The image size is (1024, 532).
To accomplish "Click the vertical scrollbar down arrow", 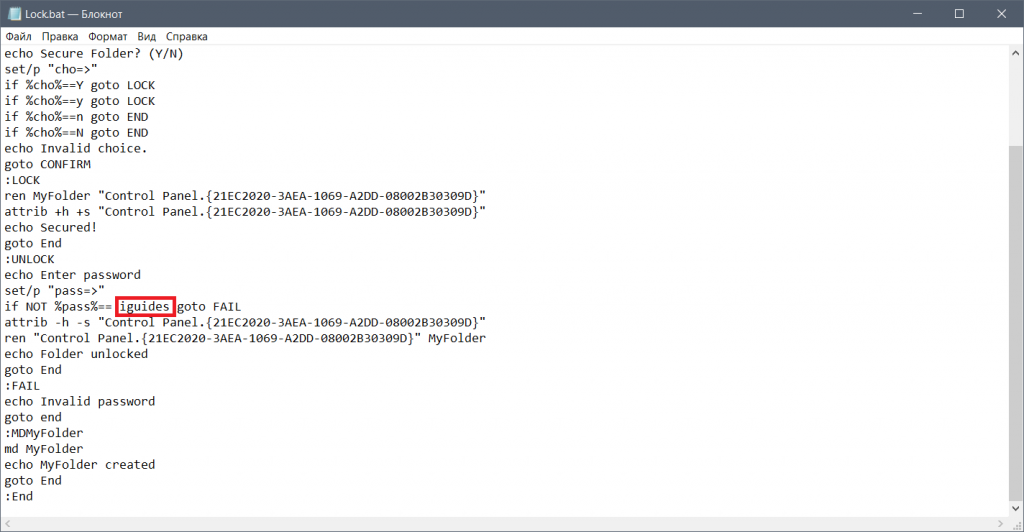I will (1016, 509).
